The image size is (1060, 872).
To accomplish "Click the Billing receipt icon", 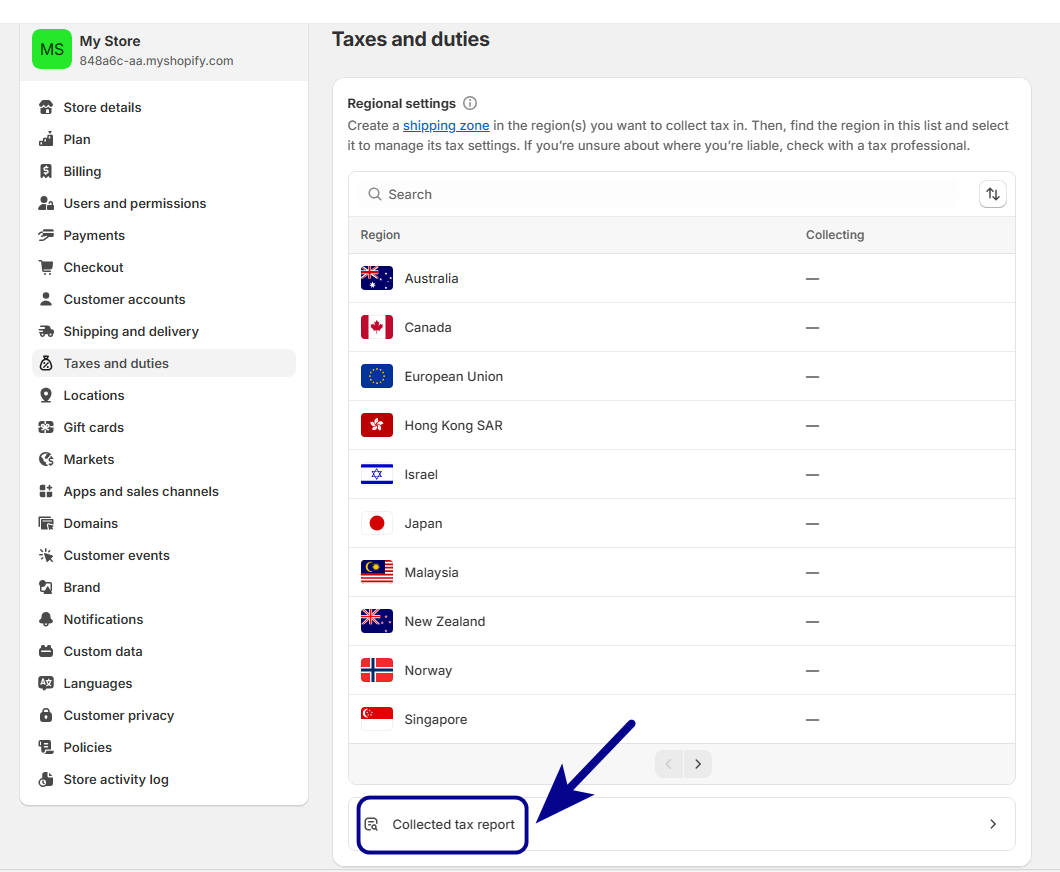I will point(46,171).
